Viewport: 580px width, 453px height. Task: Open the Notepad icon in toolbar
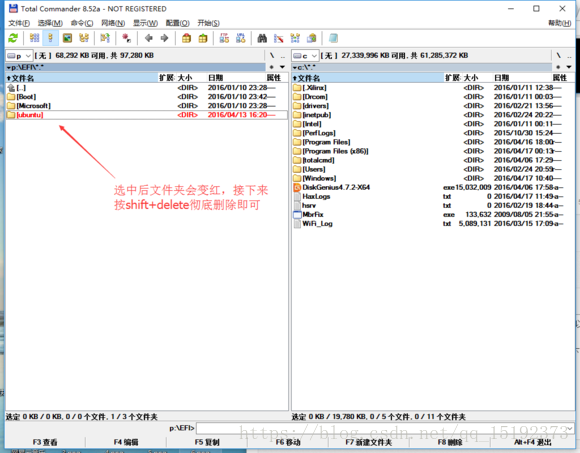pos(333,38)
